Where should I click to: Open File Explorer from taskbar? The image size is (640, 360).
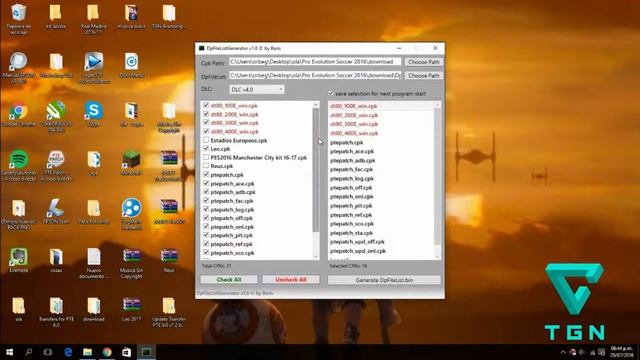[87, 352]
